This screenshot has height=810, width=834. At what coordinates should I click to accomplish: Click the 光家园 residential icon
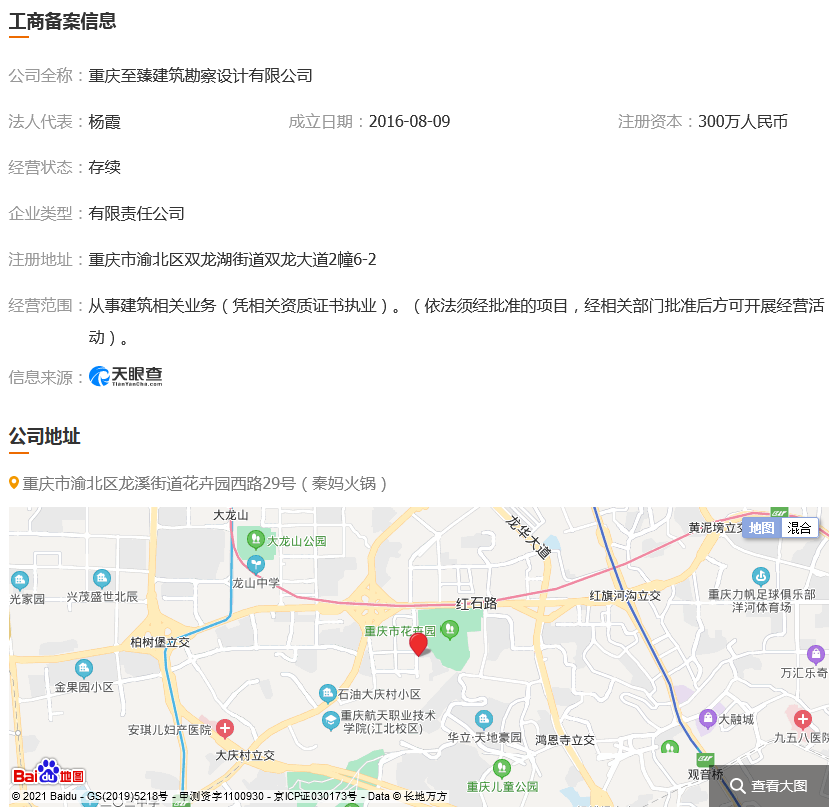click(x=20, y=580)
